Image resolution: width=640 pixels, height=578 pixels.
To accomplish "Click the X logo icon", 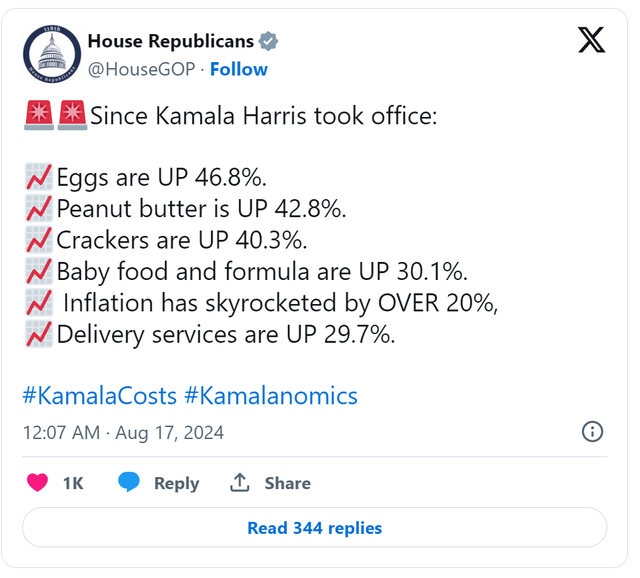I will [x=591, y=40].
